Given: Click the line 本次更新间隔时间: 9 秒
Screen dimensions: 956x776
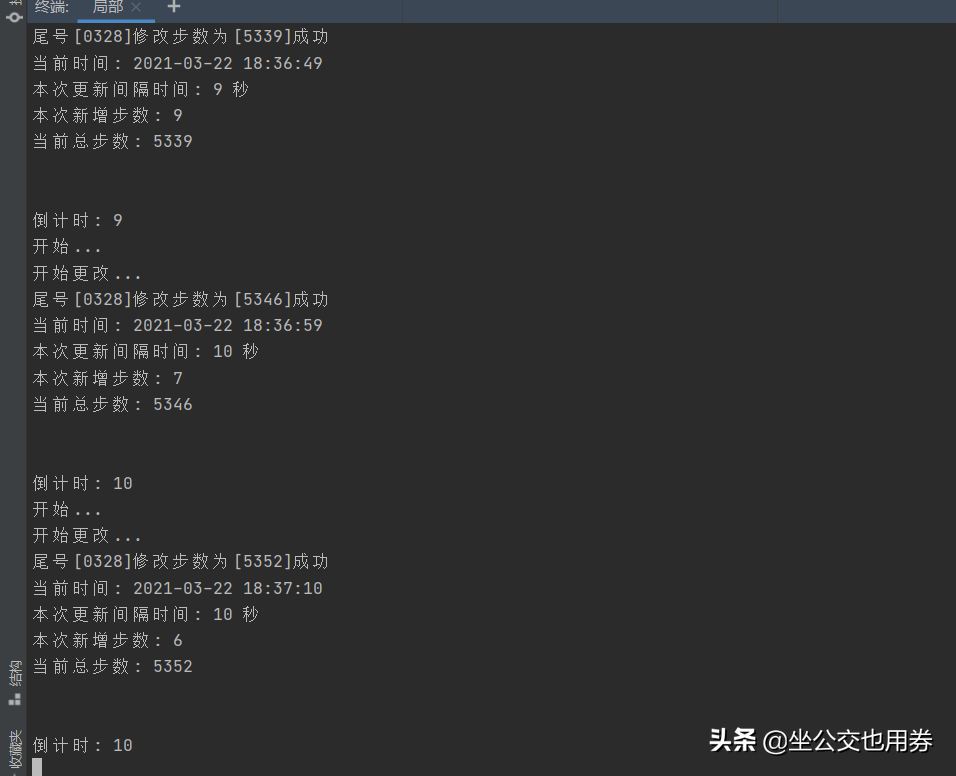Looking at the screenshot, I should [141, 89].
